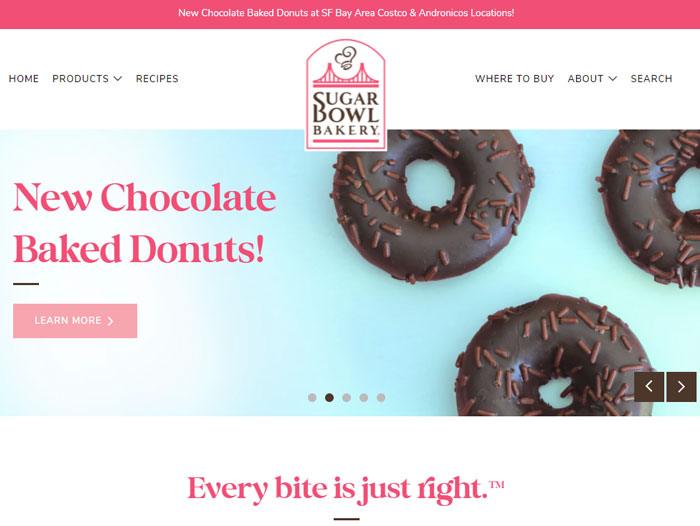Click the Learn More button

click(75, 321)
